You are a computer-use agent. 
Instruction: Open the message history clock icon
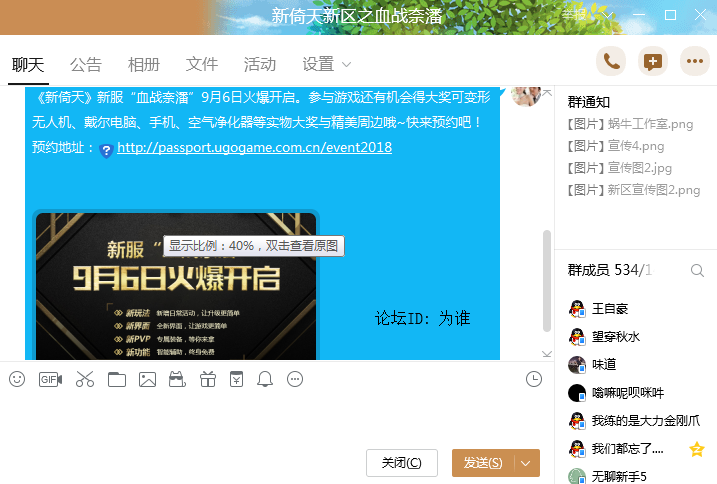[534, 378]
